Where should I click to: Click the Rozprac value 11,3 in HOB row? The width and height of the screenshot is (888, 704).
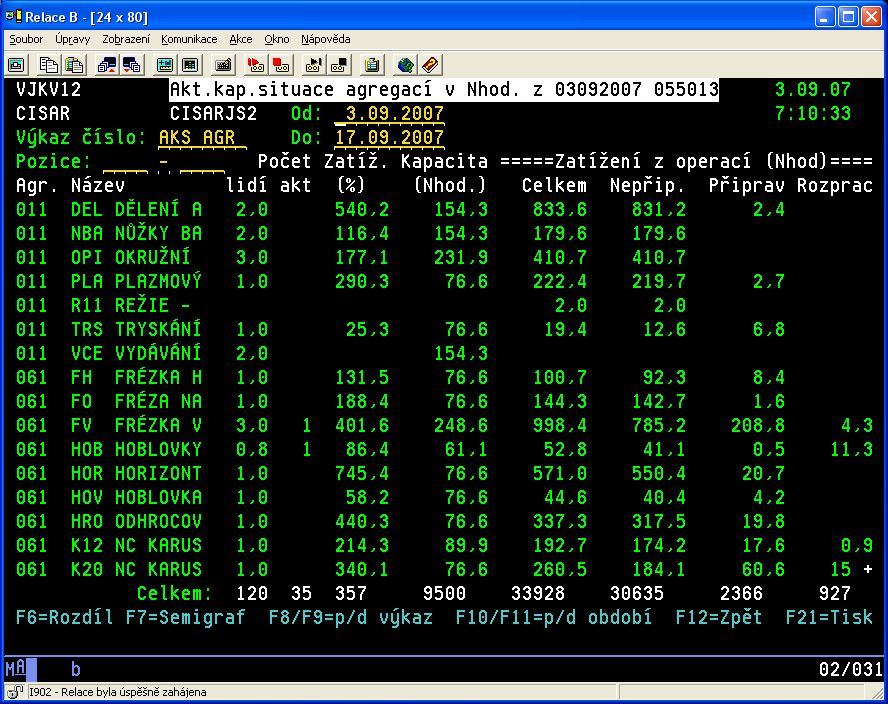[x=851, y=449]
